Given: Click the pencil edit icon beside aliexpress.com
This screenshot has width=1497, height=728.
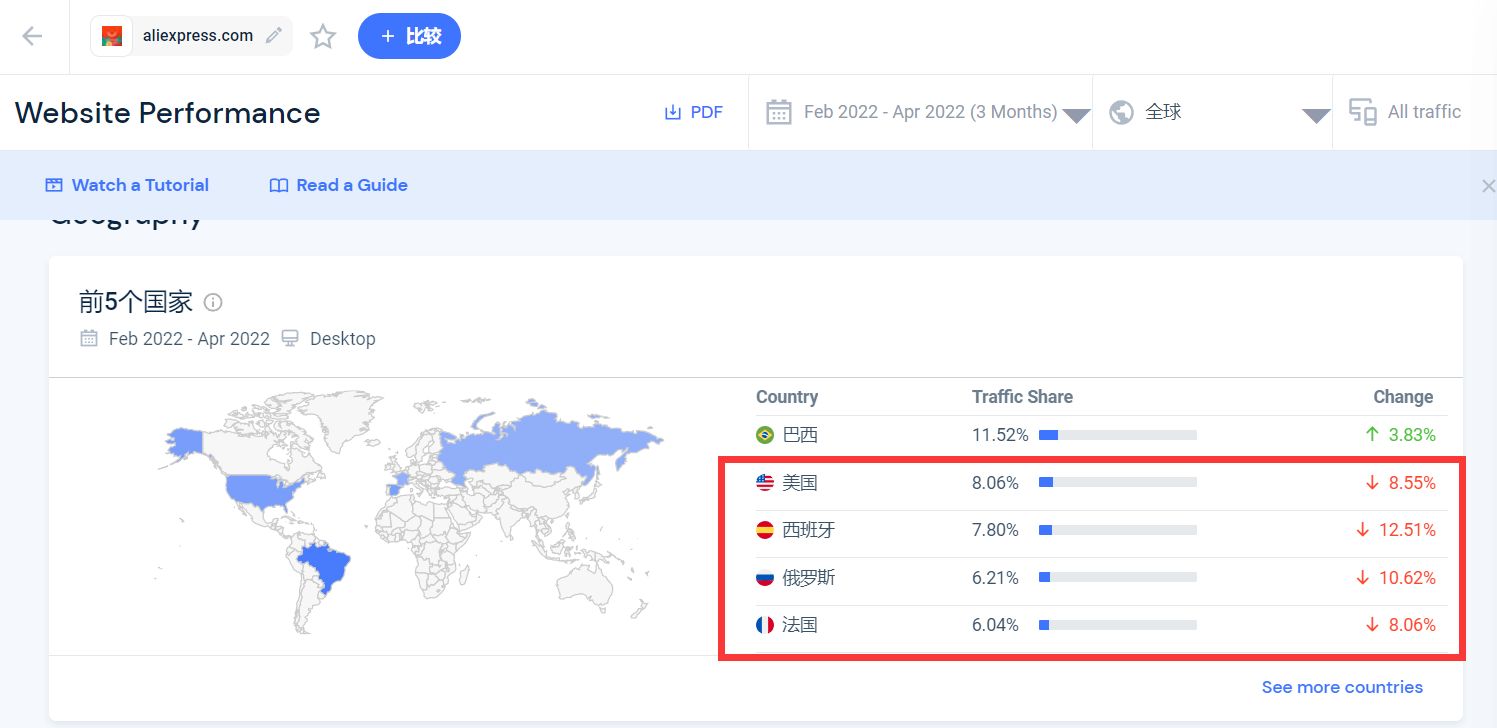Looking at the screenshot, I should pyautogui.click(x=273, y=36).
